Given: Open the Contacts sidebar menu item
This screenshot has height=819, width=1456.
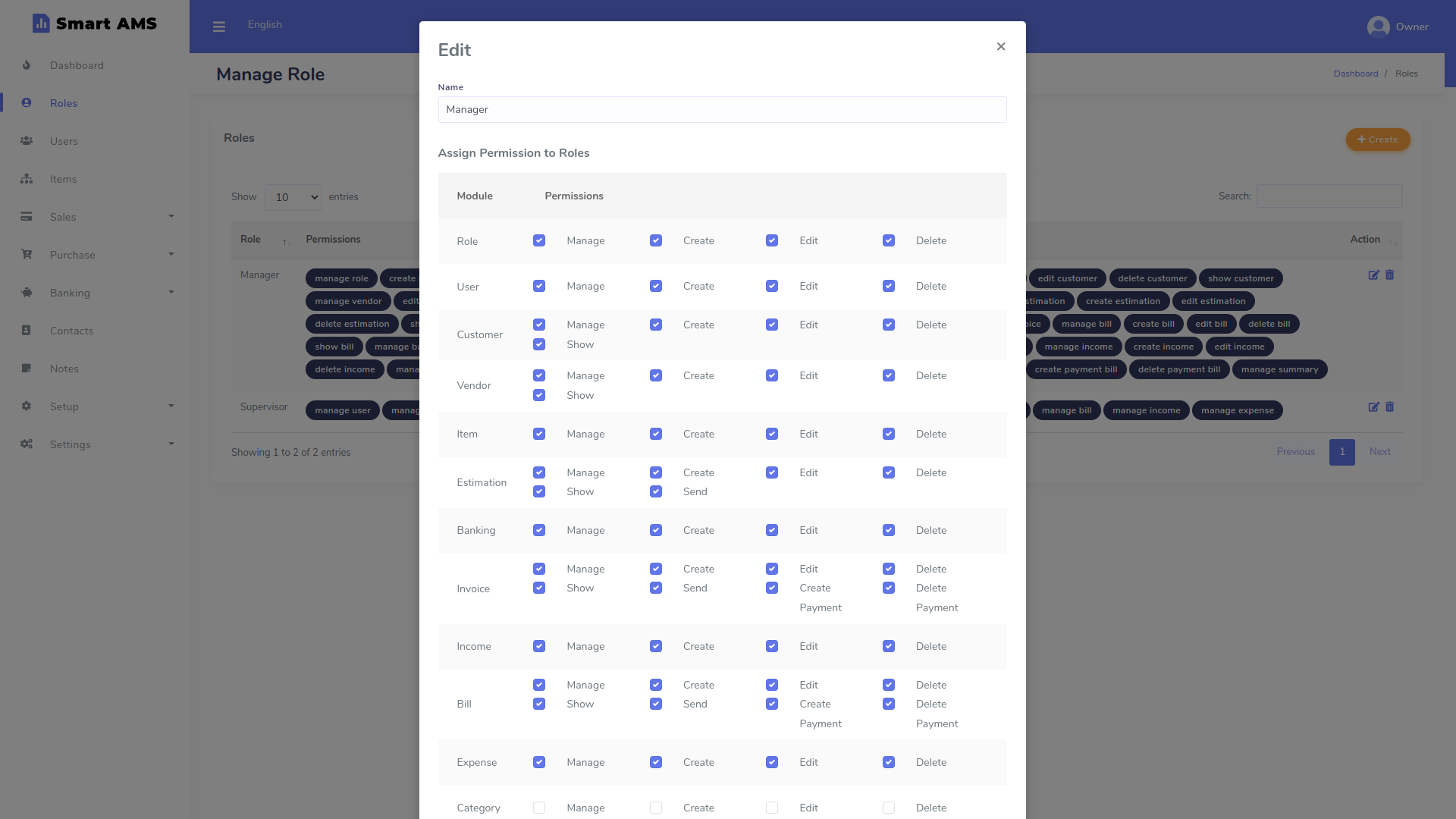Looking at the screenshot, I should coord(71,331).
